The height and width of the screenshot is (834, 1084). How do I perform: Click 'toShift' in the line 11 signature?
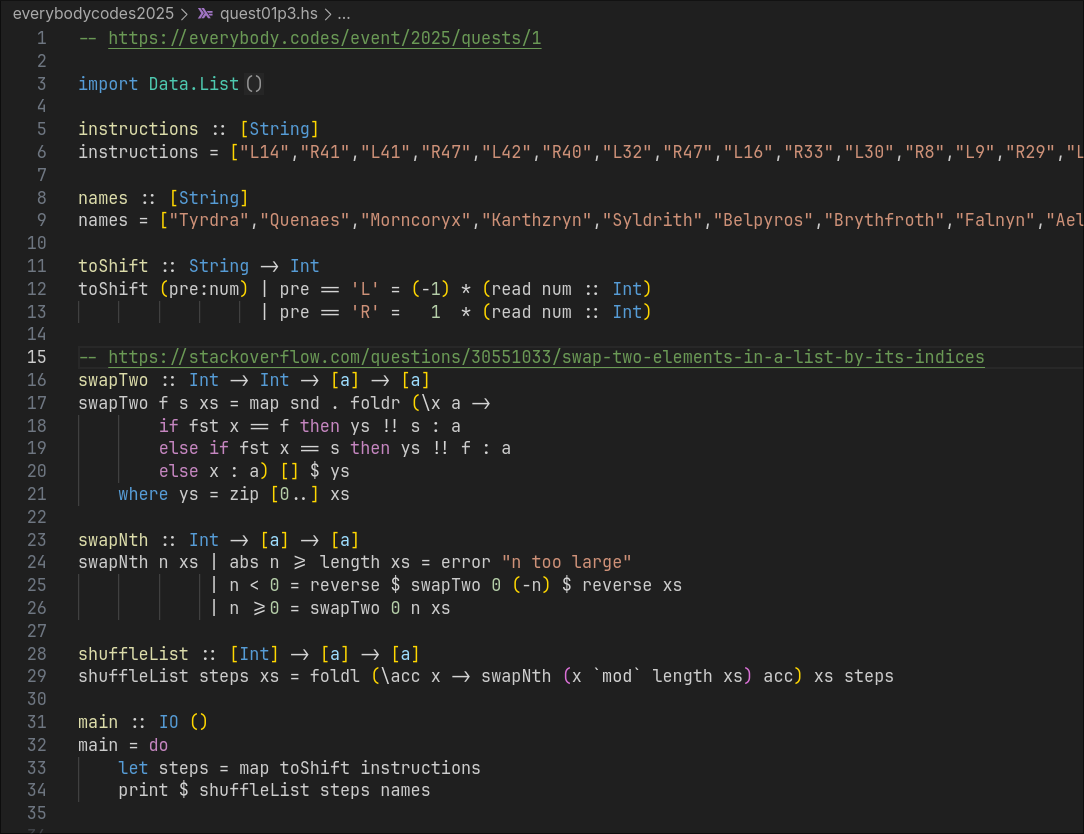(113, 266)
